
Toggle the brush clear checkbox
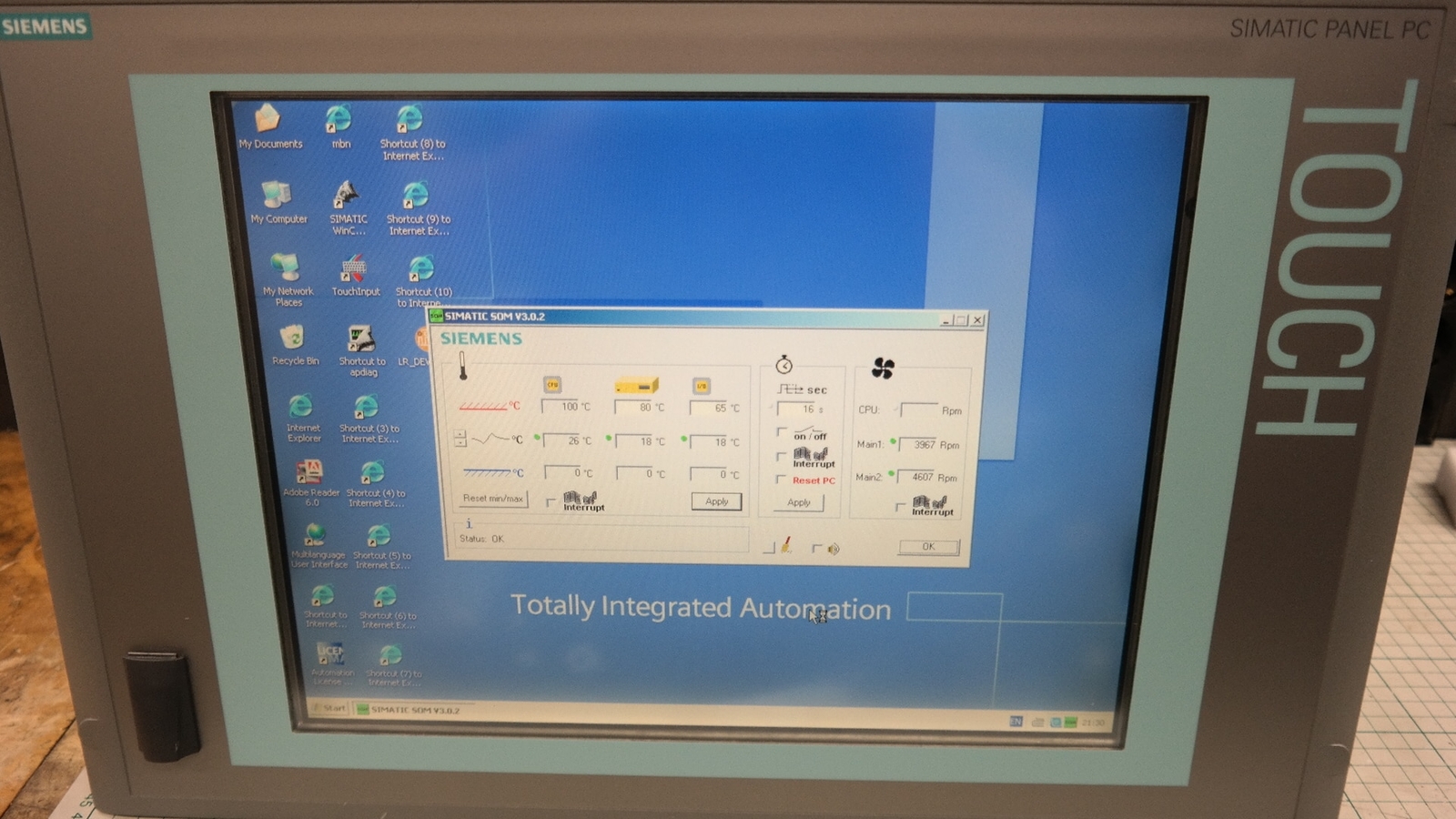(x=769, y=547)
